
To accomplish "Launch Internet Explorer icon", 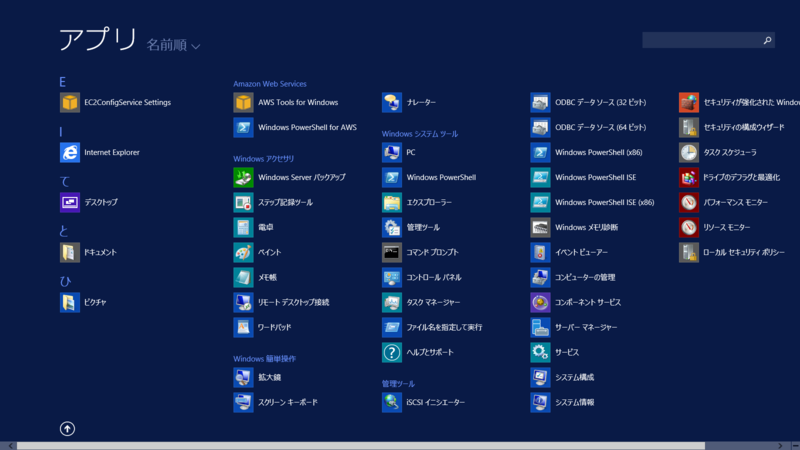I will point(70,153).
